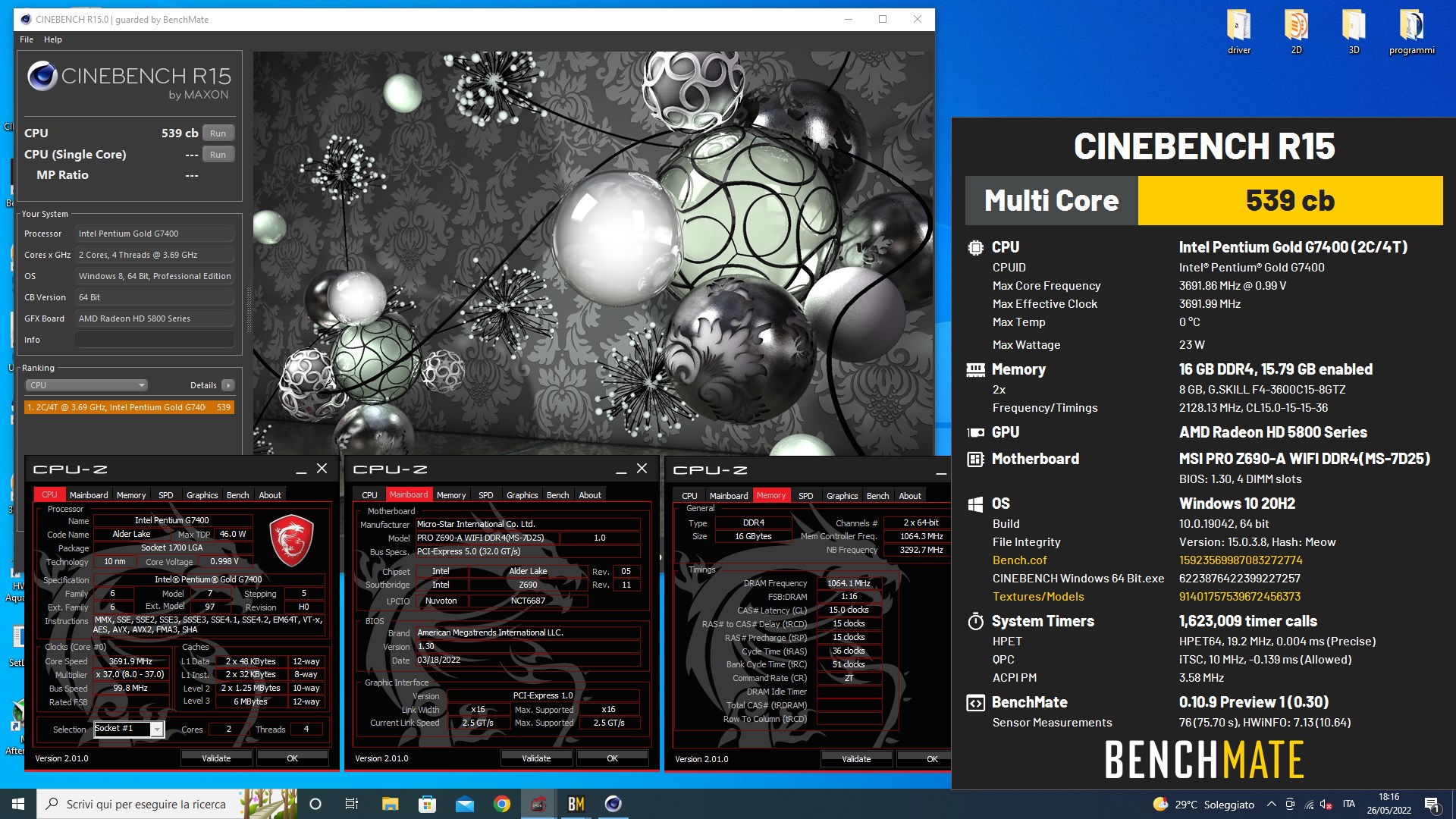Click the rendered spheres image in Cinebench

click(592, 253)
